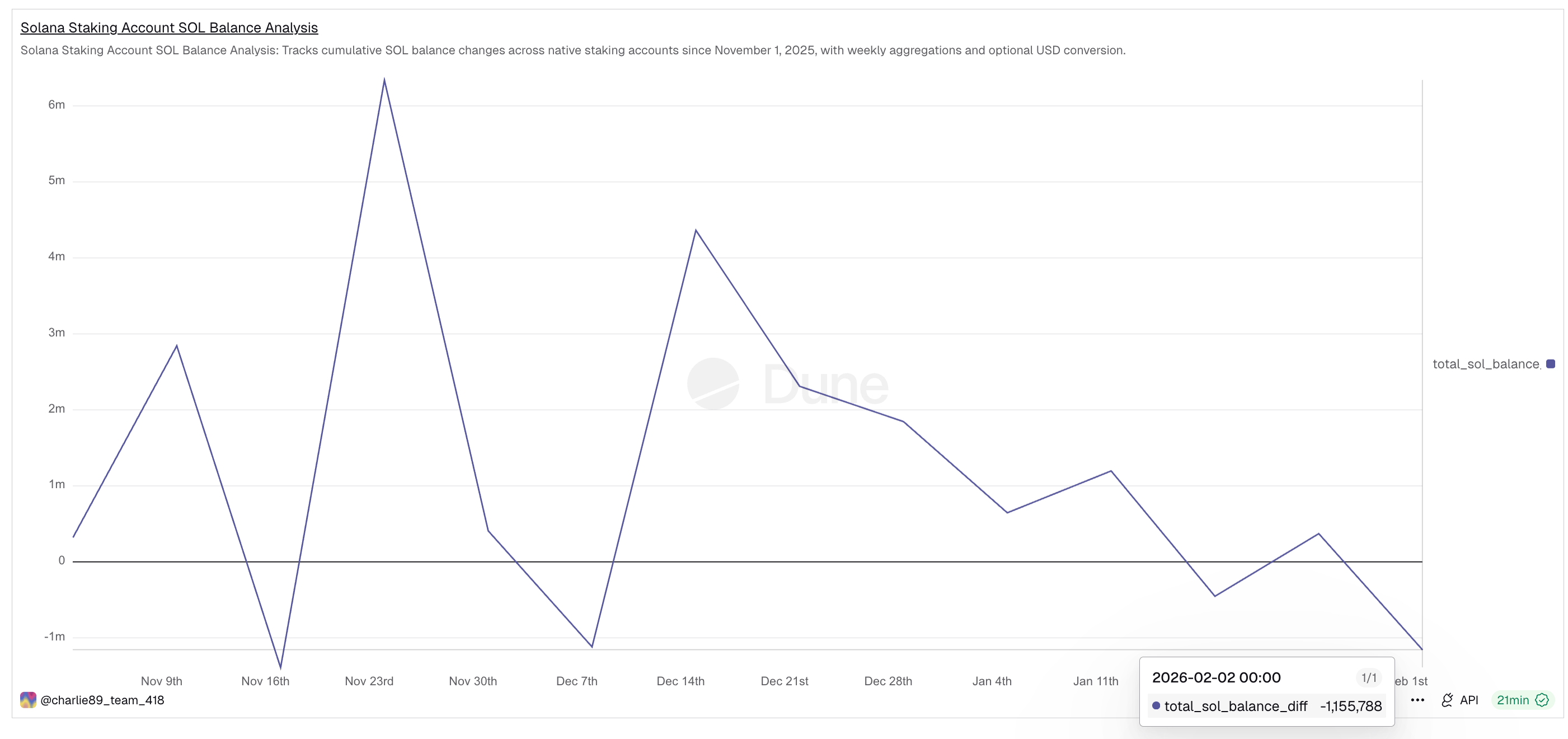Click the API plug icon
Image resolution: width=1568 pixels, height=739 pixels.
(1449, 700)
